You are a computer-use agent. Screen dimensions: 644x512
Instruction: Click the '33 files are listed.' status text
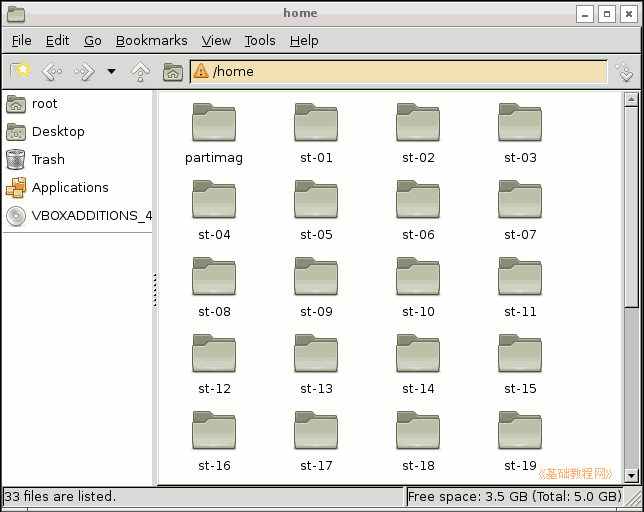(x=60, y=496)
